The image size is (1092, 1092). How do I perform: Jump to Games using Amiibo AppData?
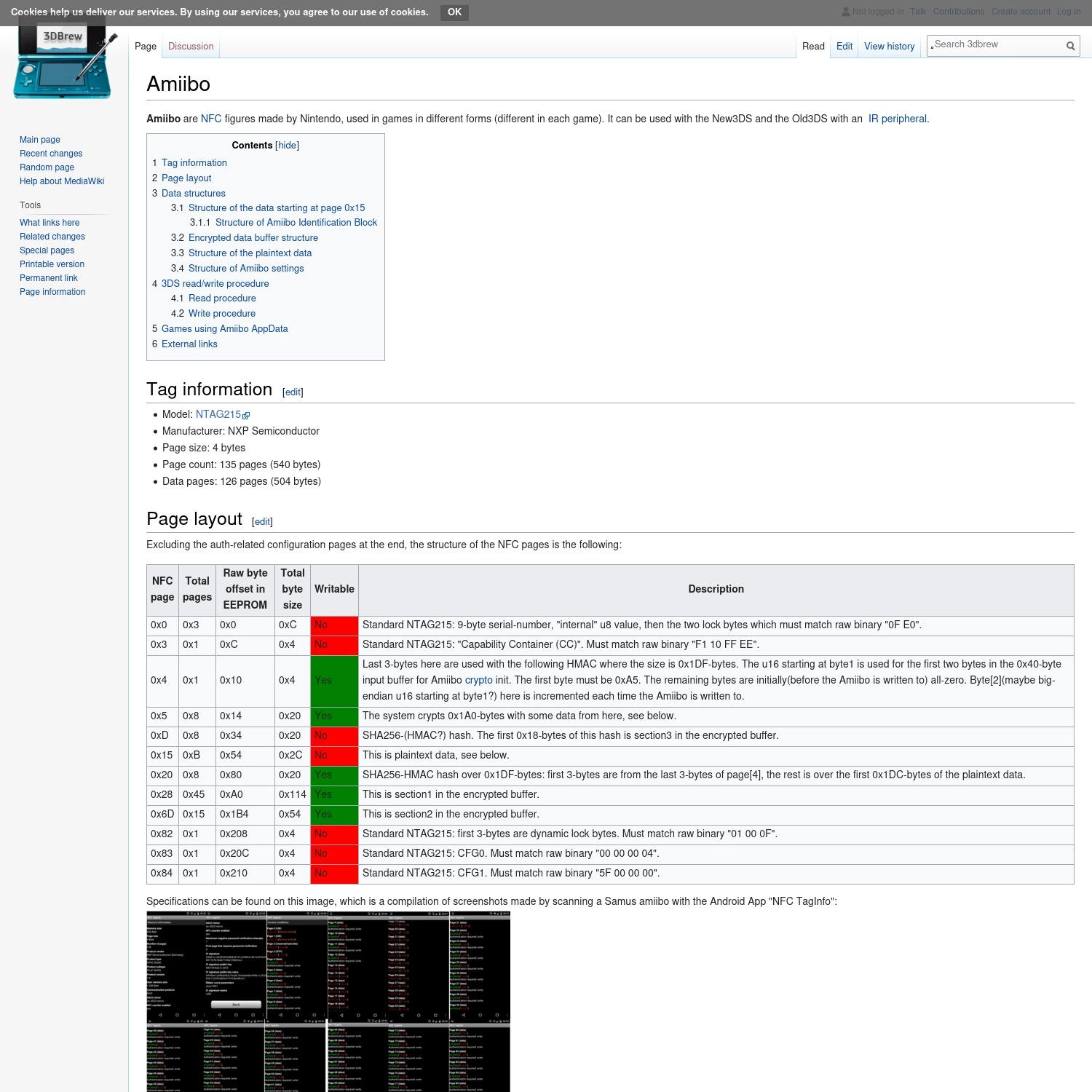click(x=225, y=329)
